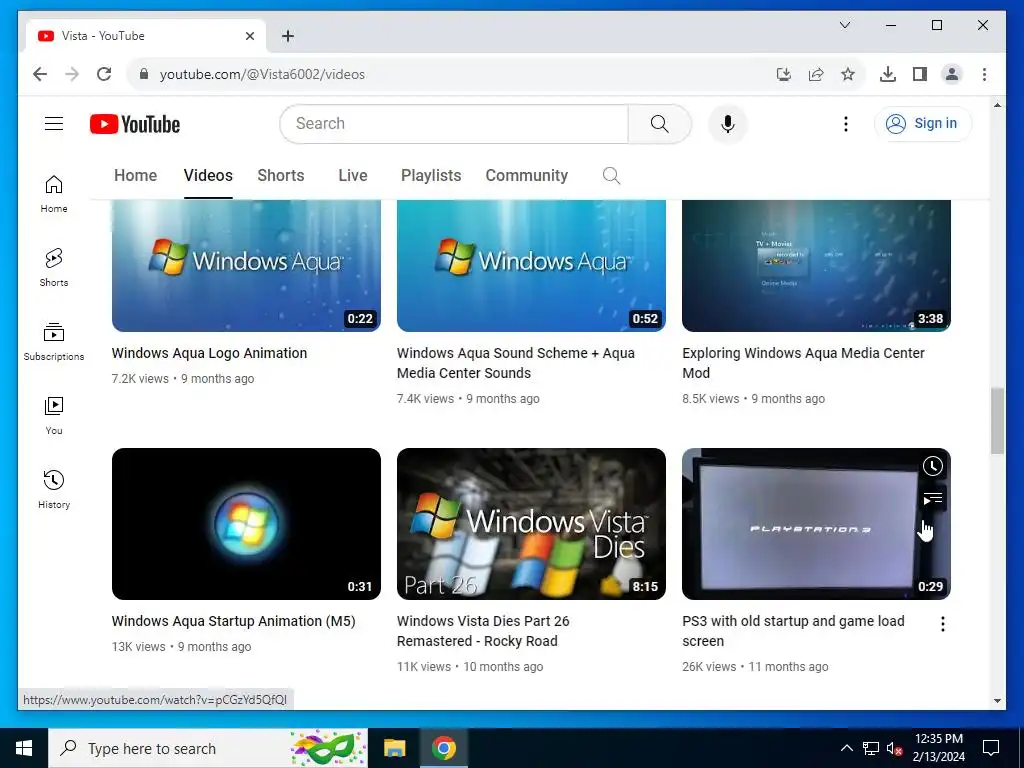Click title 'Windows Vista Dies Part 26 Remastered'
This screenshot has height=768, width=1024.
(x=483, y=631)
